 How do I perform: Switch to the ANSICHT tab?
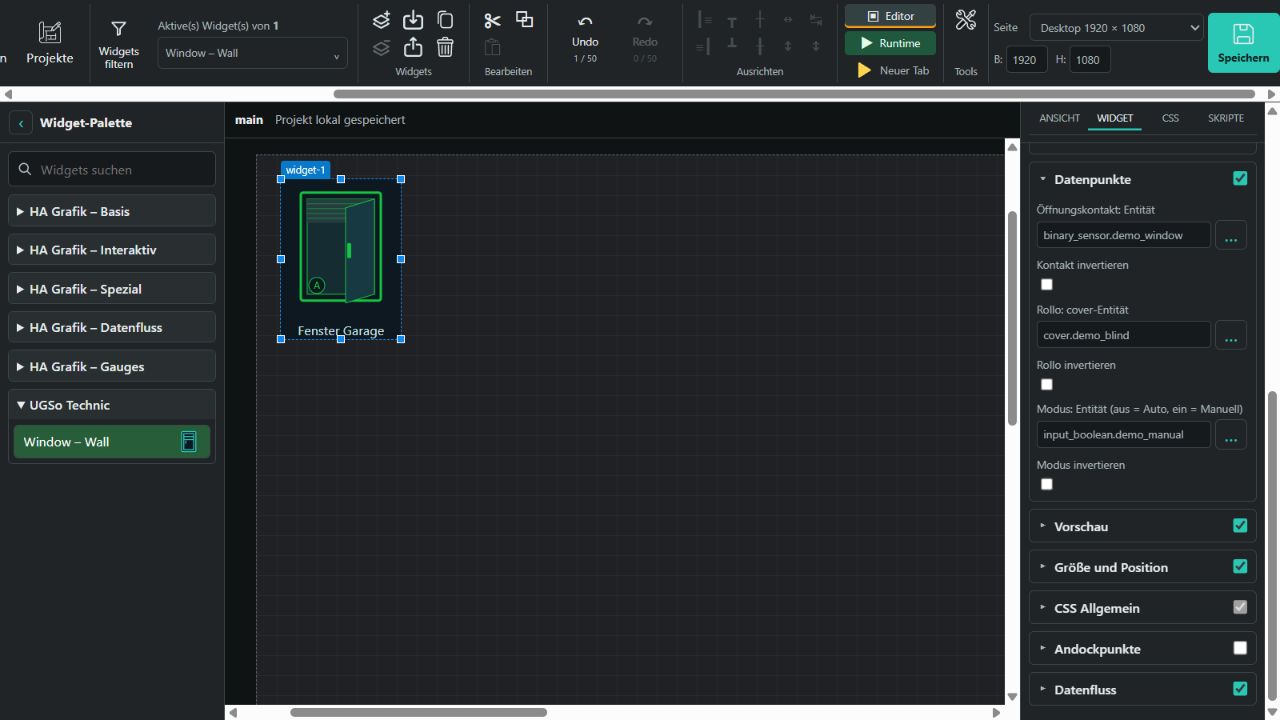1059,118
